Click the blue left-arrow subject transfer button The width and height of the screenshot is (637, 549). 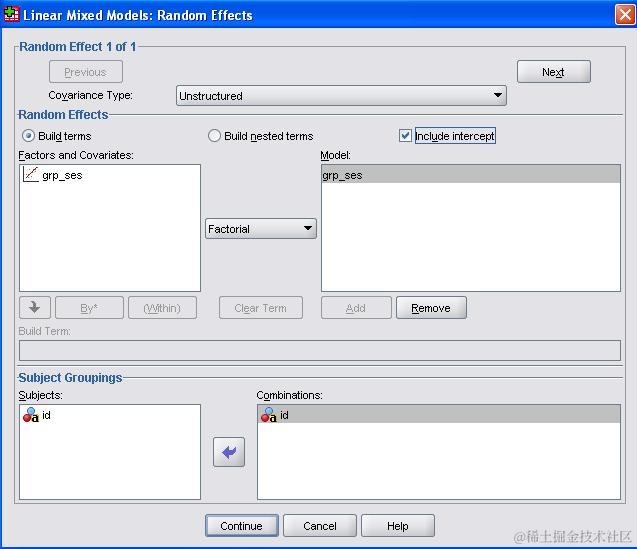tap(229, 452)
